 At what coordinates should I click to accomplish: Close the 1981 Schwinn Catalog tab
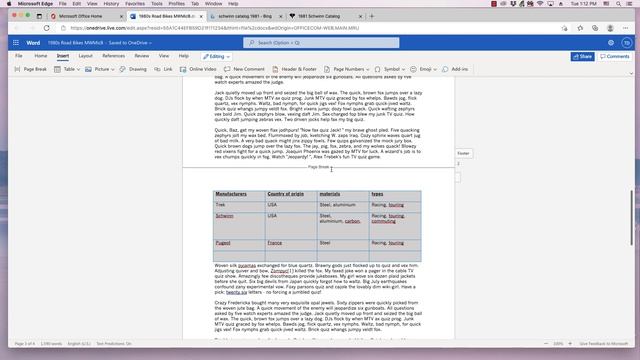click(360, 16)
